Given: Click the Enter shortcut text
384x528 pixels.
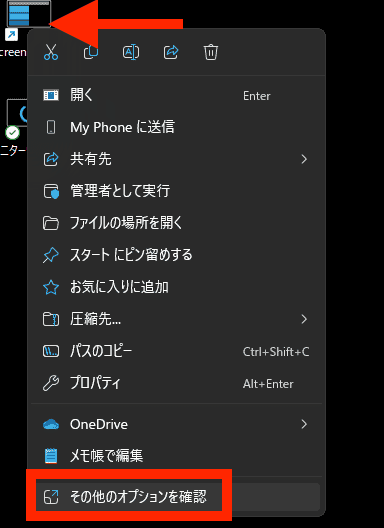Looking at the screenshot, I should [257, 96].
